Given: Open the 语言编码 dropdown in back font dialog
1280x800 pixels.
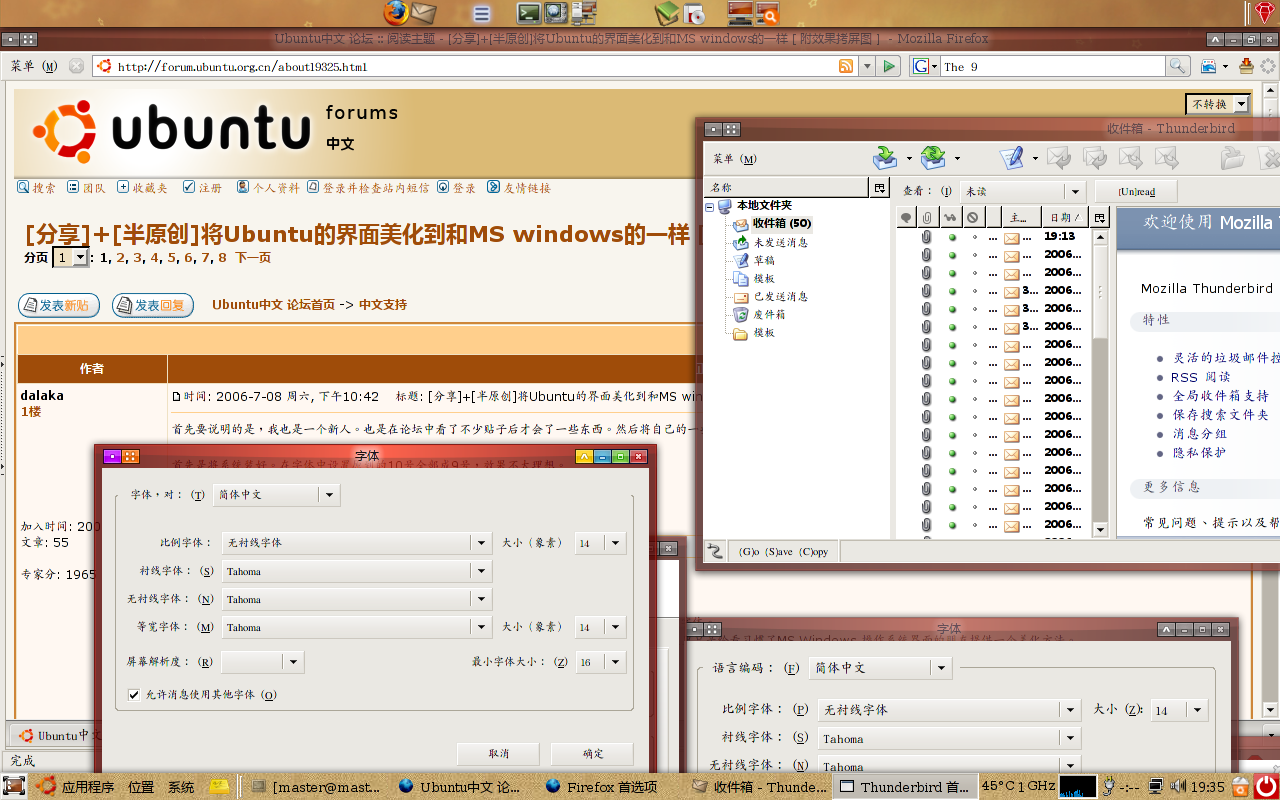Looking at the screenshot, I should click(879, 668).
